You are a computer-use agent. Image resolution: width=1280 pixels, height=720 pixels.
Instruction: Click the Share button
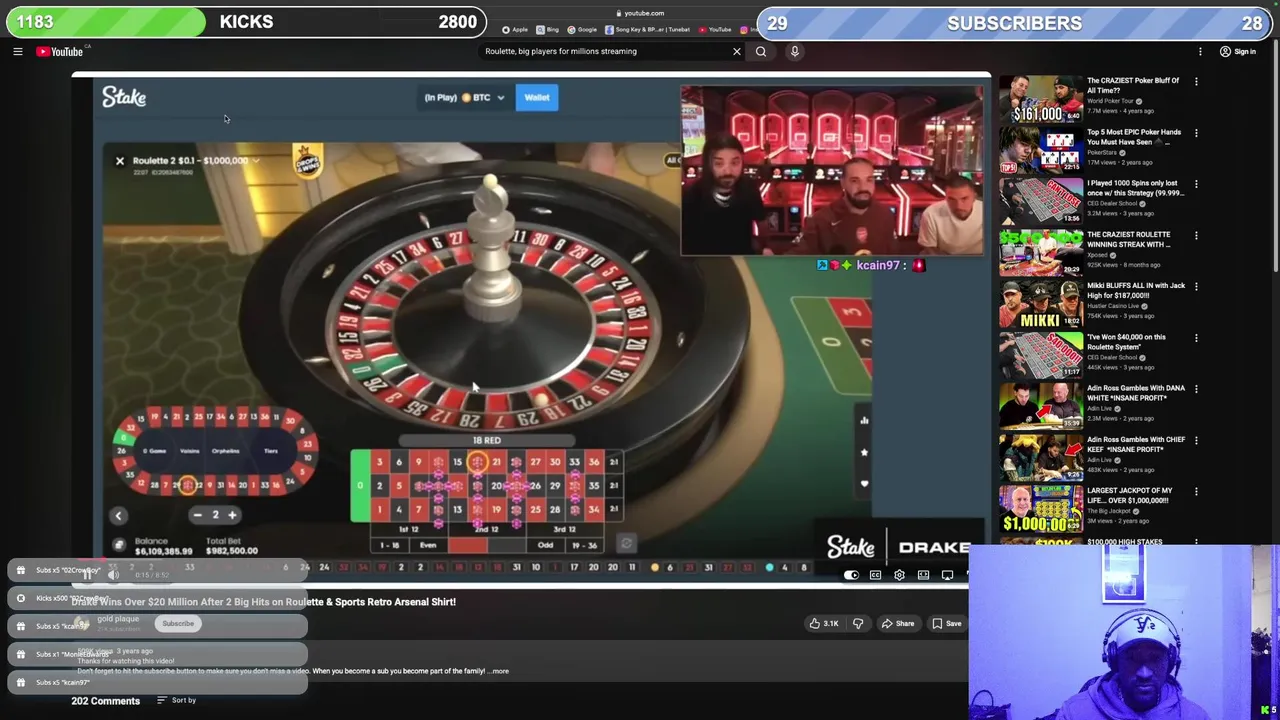897,624
